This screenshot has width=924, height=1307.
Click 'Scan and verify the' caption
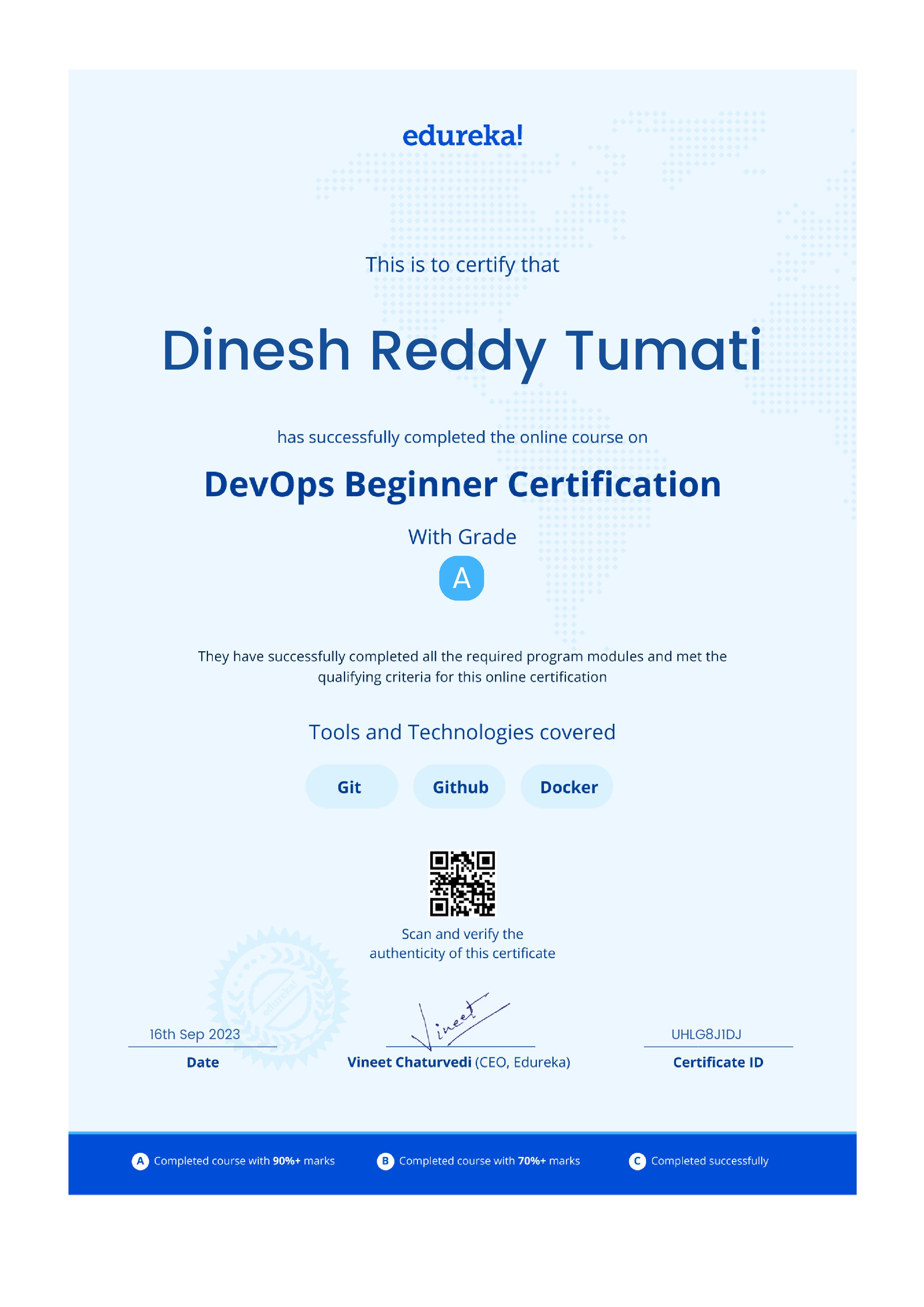(x=462, y=934)
